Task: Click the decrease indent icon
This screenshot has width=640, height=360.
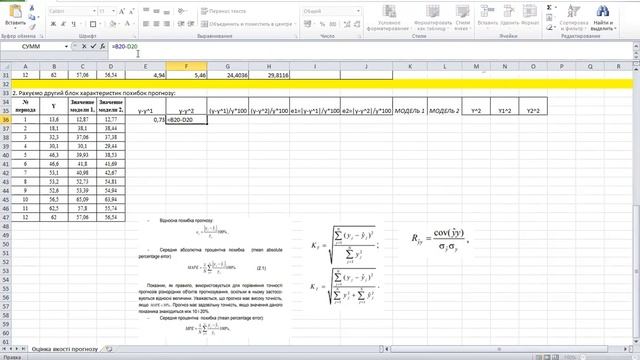Action: click(x=181, y=24)
